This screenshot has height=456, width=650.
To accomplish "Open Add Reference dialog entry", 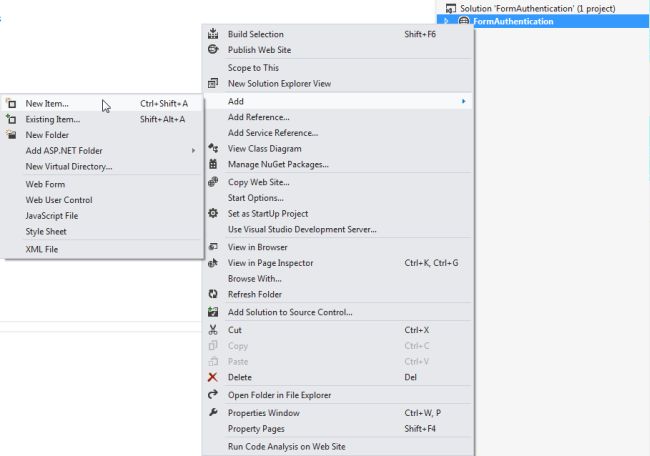I will 258,117.
